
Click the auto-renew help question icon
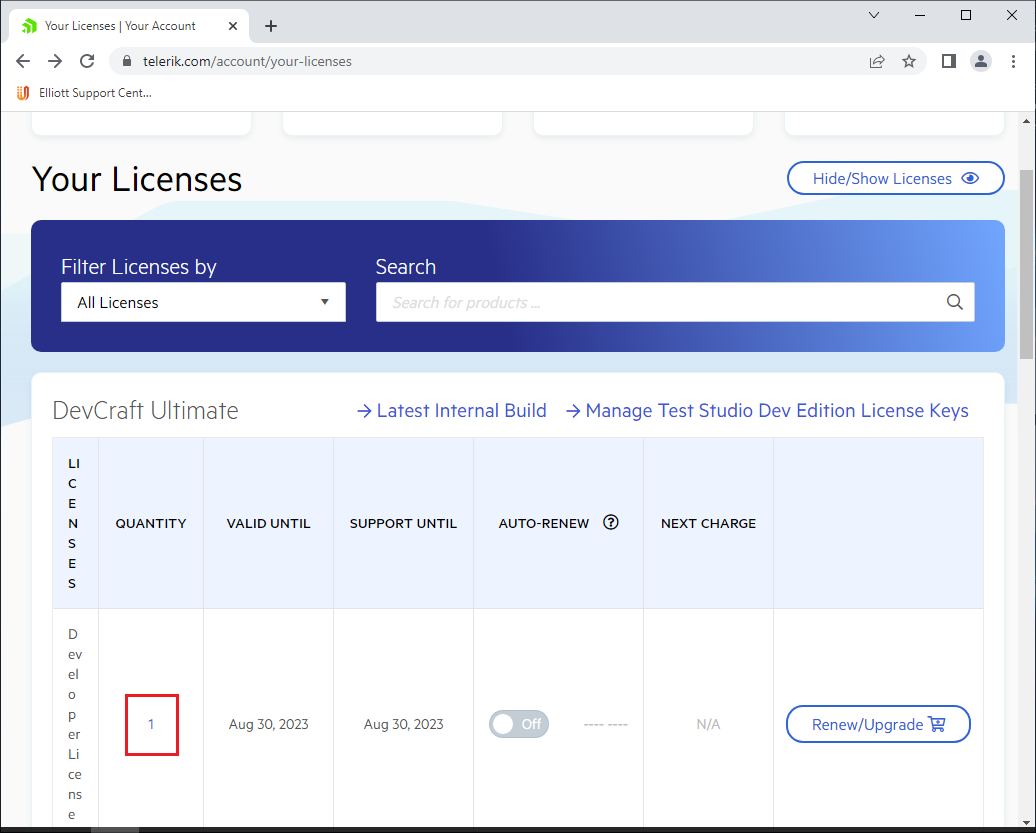(x=611, y=523)
